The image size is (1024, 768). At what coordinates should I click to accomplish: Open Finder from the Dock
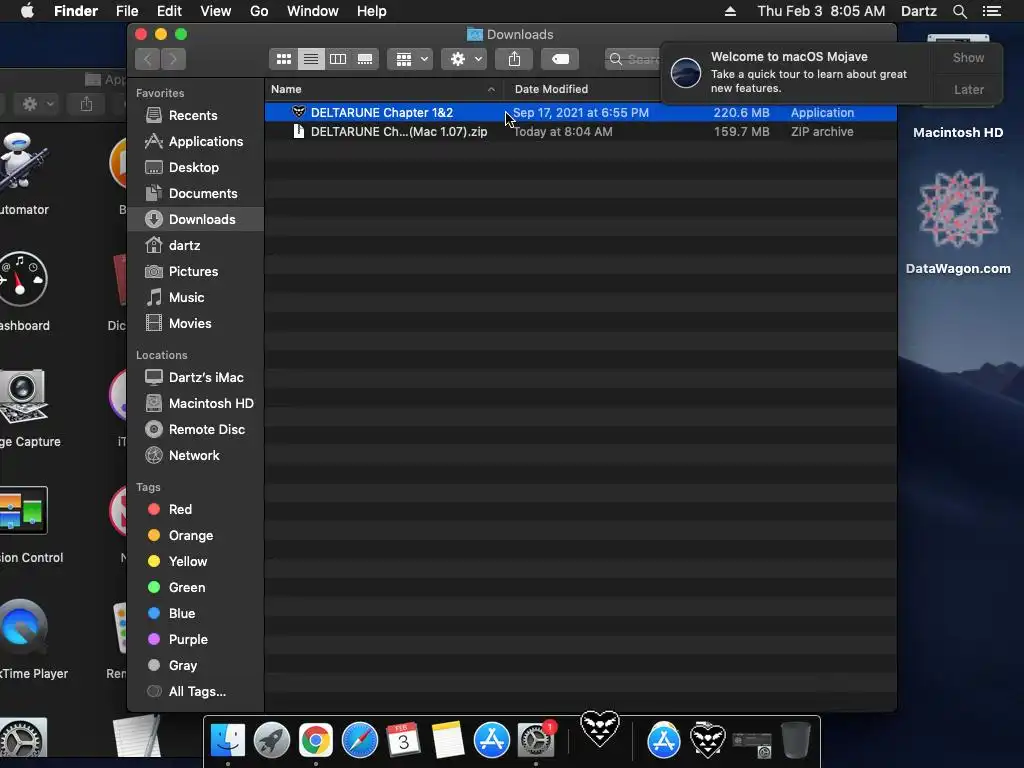point(228,740)
